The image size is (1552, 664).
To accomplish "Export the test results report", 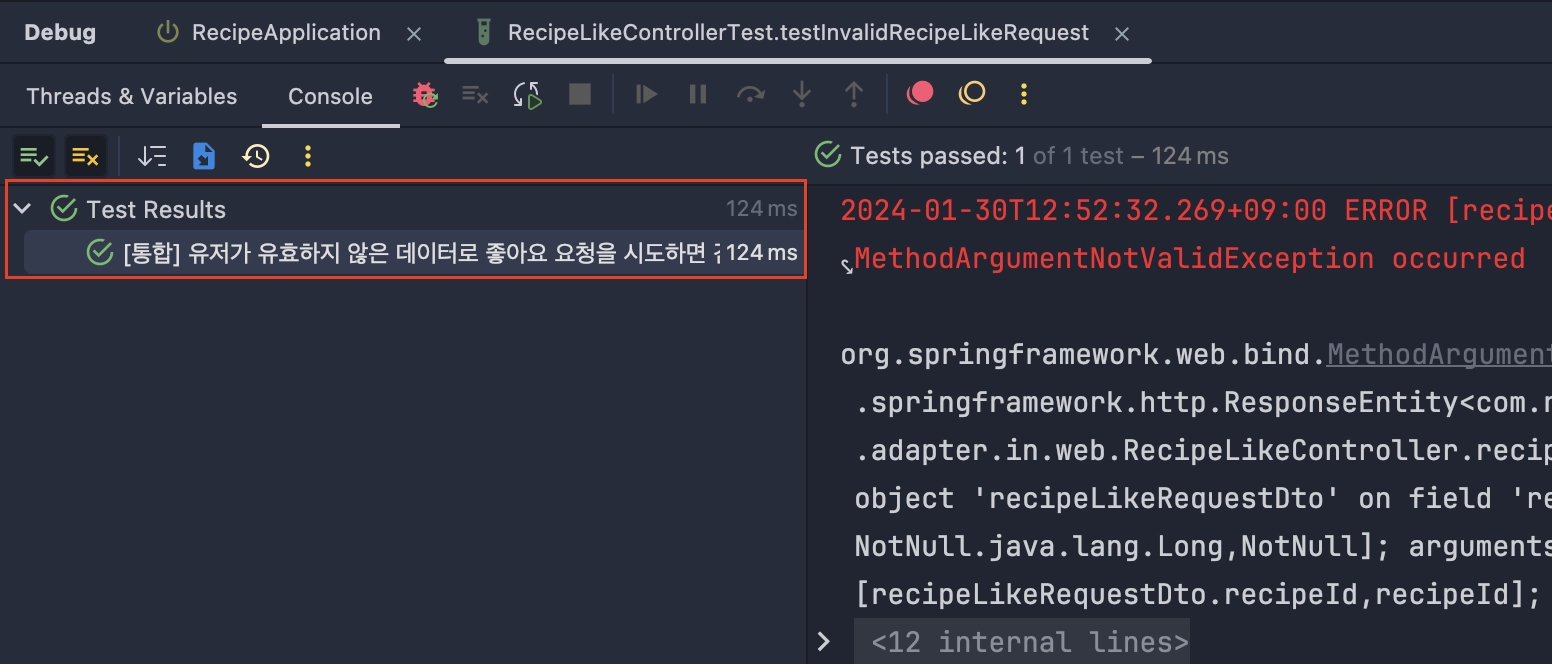I will pyautogui.click(x=204, y=156).
